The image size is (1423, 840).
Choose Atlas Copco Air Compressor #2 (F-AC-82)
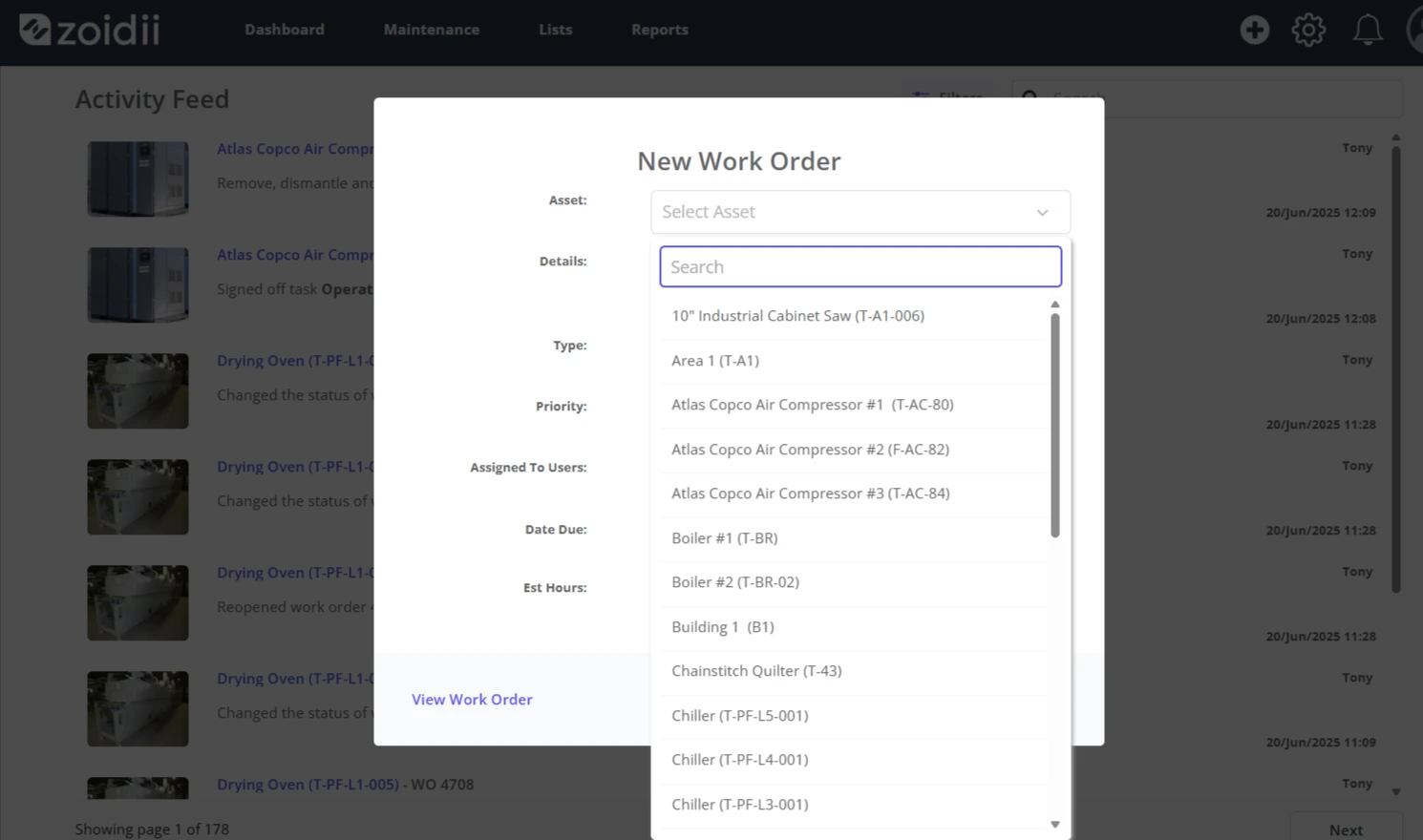tap(854, 450)
